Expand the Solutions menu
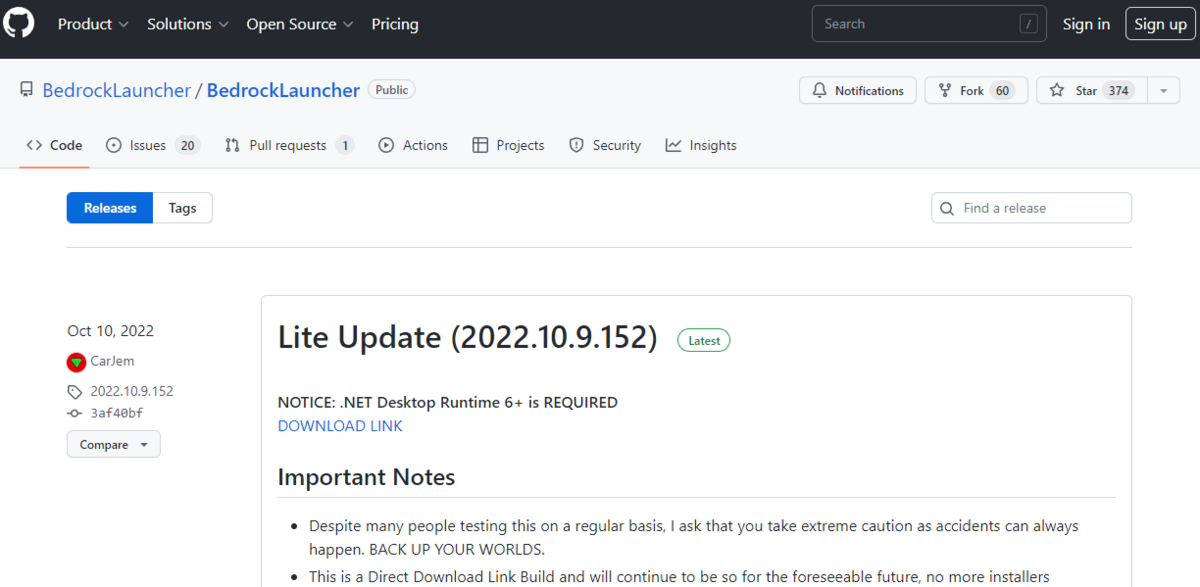This screenshot has width=1200, height=587. tap(188, 24)
